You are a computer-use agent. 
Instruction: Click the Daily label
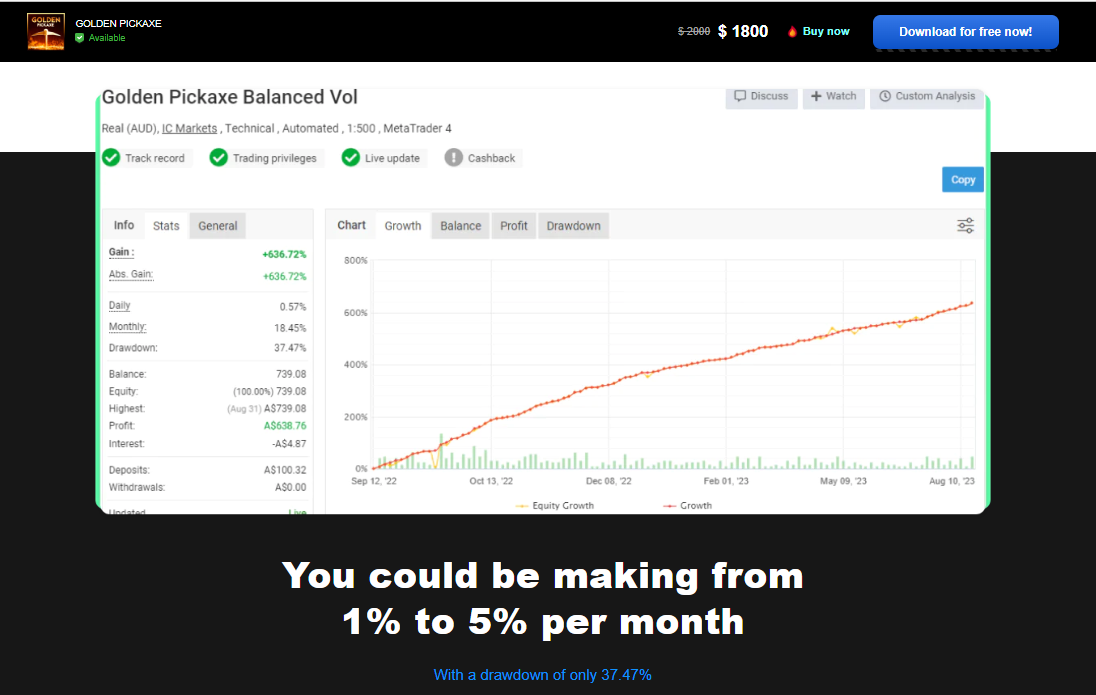[120, 306]
